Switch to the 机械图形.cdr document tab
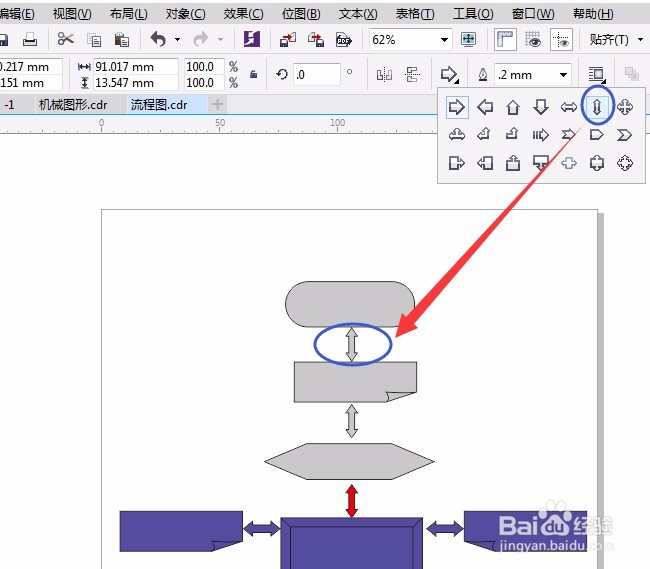650x569 pixels. click(73, 104)
